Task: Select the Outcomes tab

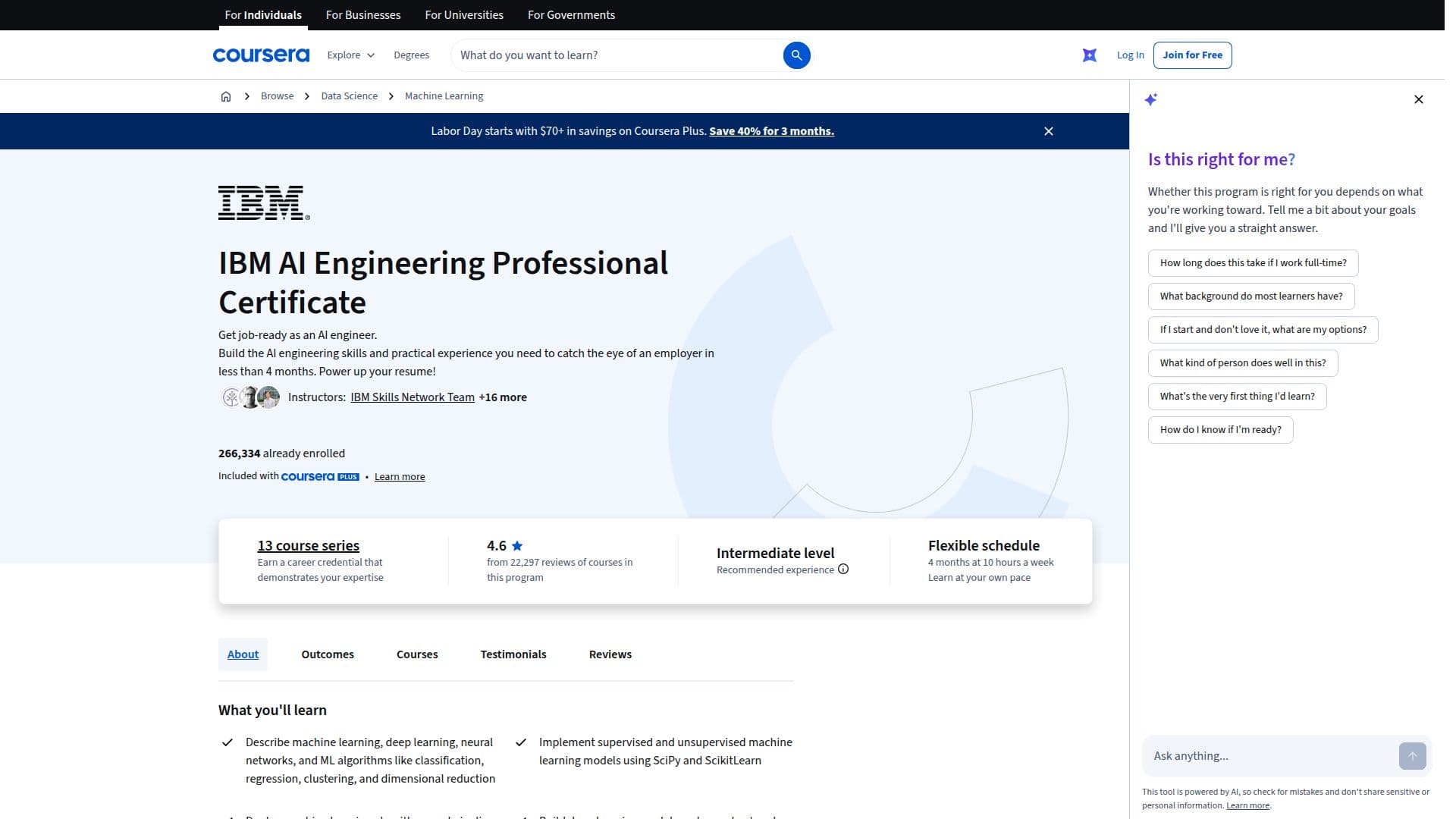Action: 328,654
